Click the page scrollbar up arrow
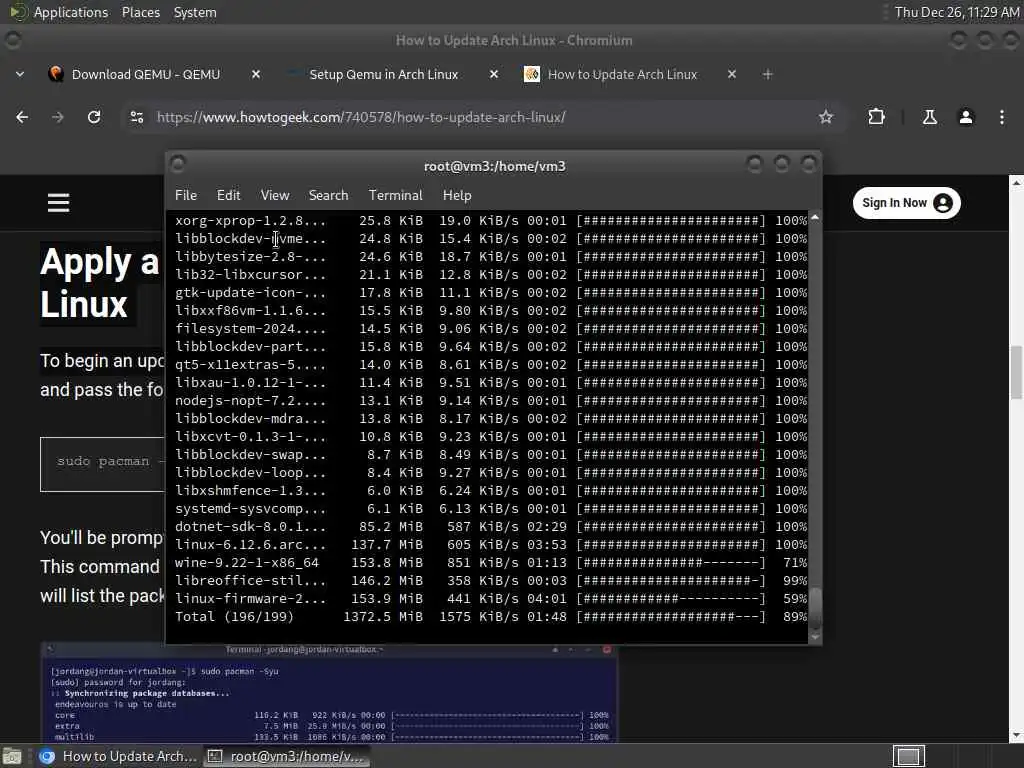Image resolution: width=1024 pixels, height=768 pixels. pos(1016,183)
